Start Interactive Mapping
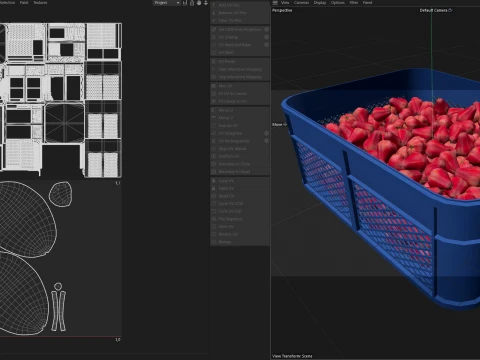 pos(240,69)
